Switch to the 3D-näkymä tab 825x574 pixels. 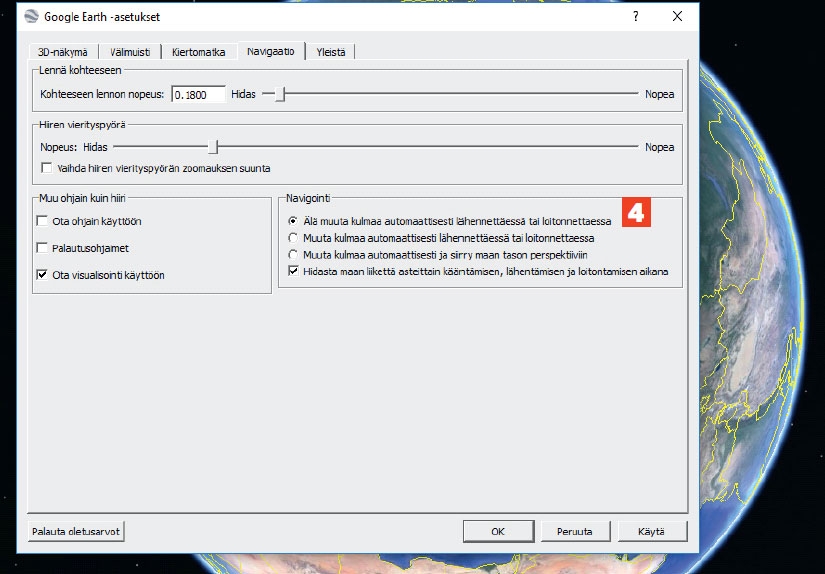click(x=62, y=52)
